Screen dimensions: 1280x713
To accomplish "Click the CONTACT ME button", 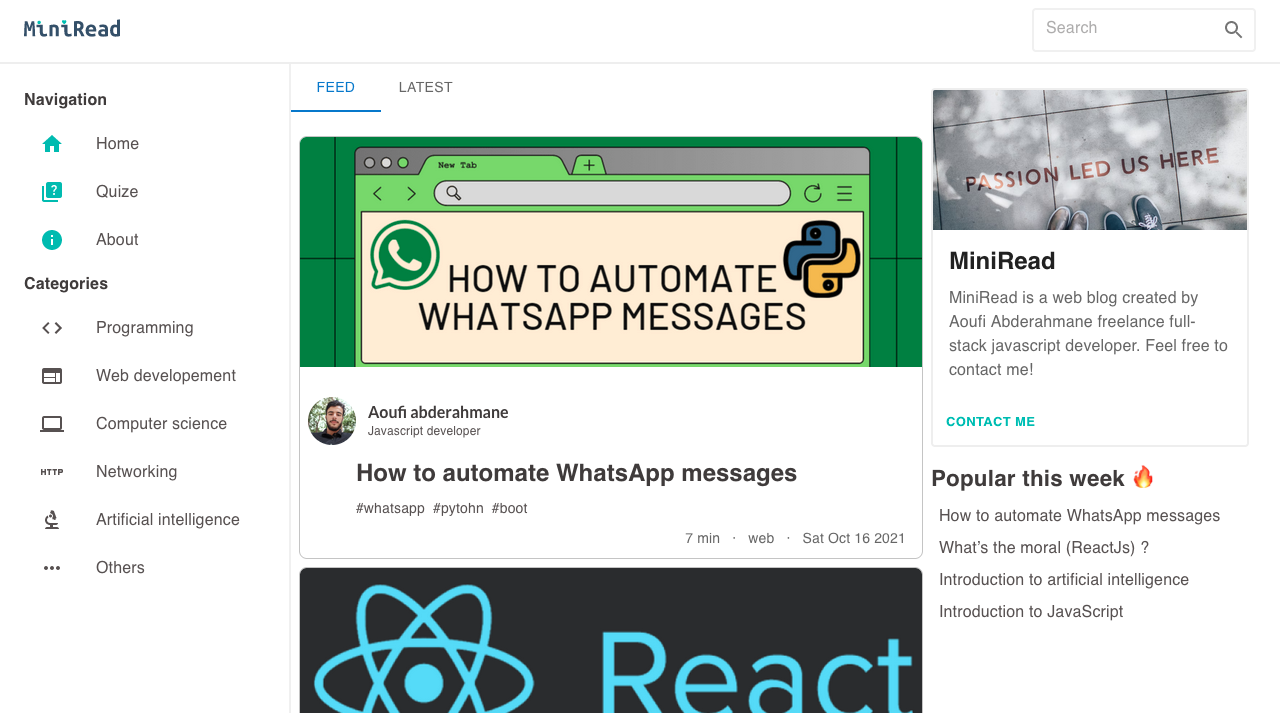I will coord(990,422).
